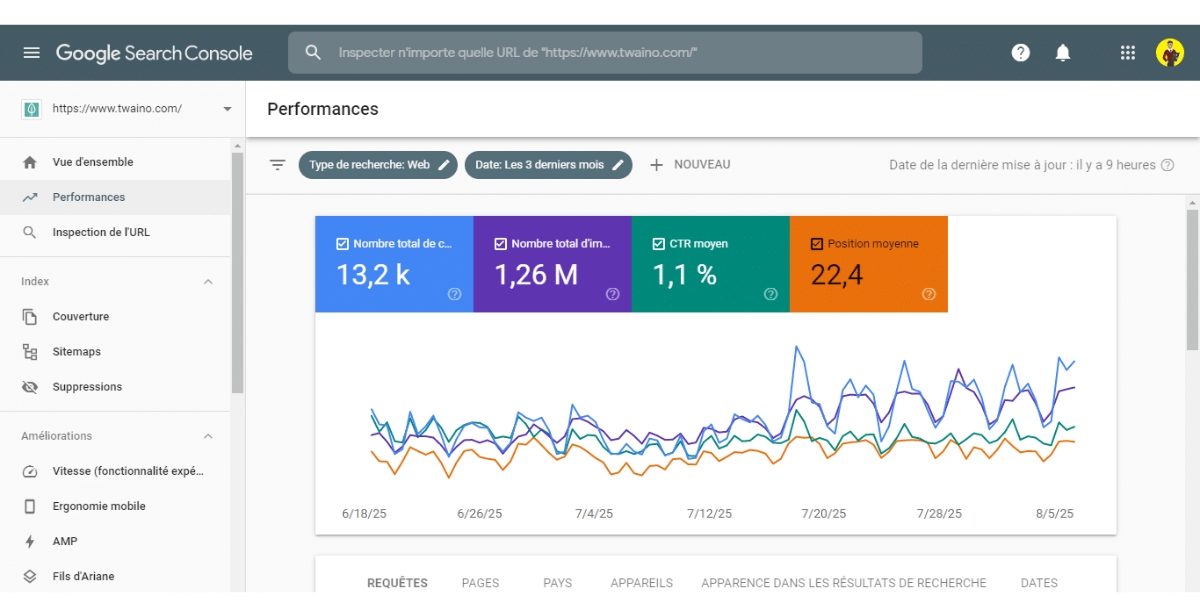The height and width of the screenshot is (600, 1200).
Task: Switch to the Appareils tab
Action: tap(641, 583)
